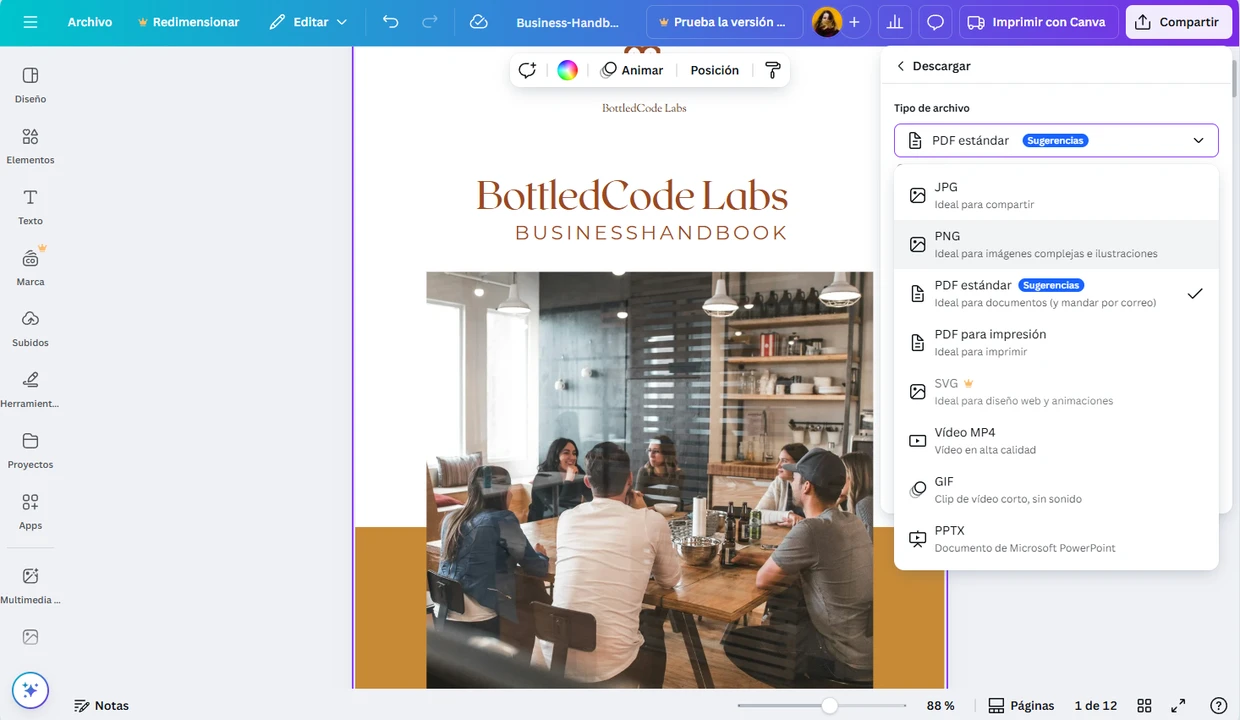Click the Posición button
The width and height of the screenshot is (1240, 720).
click(x=714, y=70)
